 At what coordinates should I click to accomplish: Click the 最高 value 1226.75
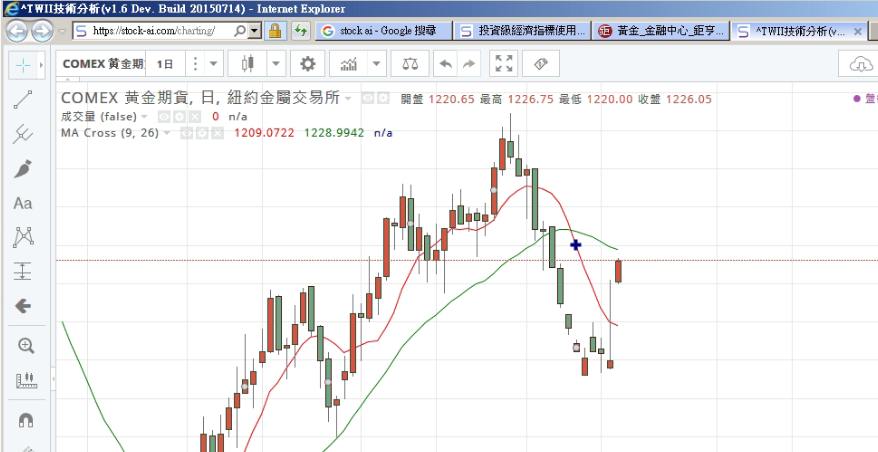click(x=530, y=100)
